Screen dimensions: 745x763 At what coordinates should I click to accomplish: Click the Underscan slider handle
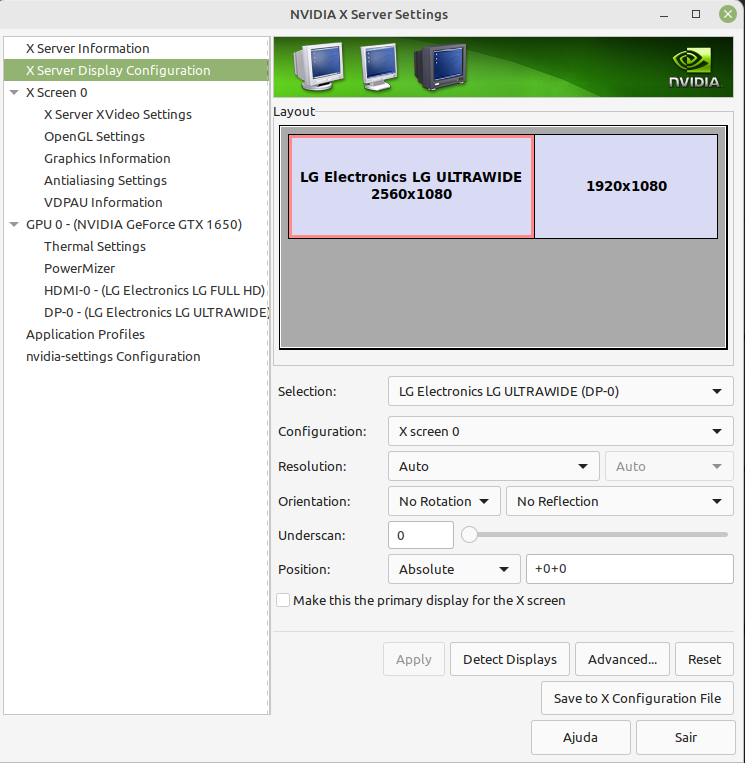[470, 535]
